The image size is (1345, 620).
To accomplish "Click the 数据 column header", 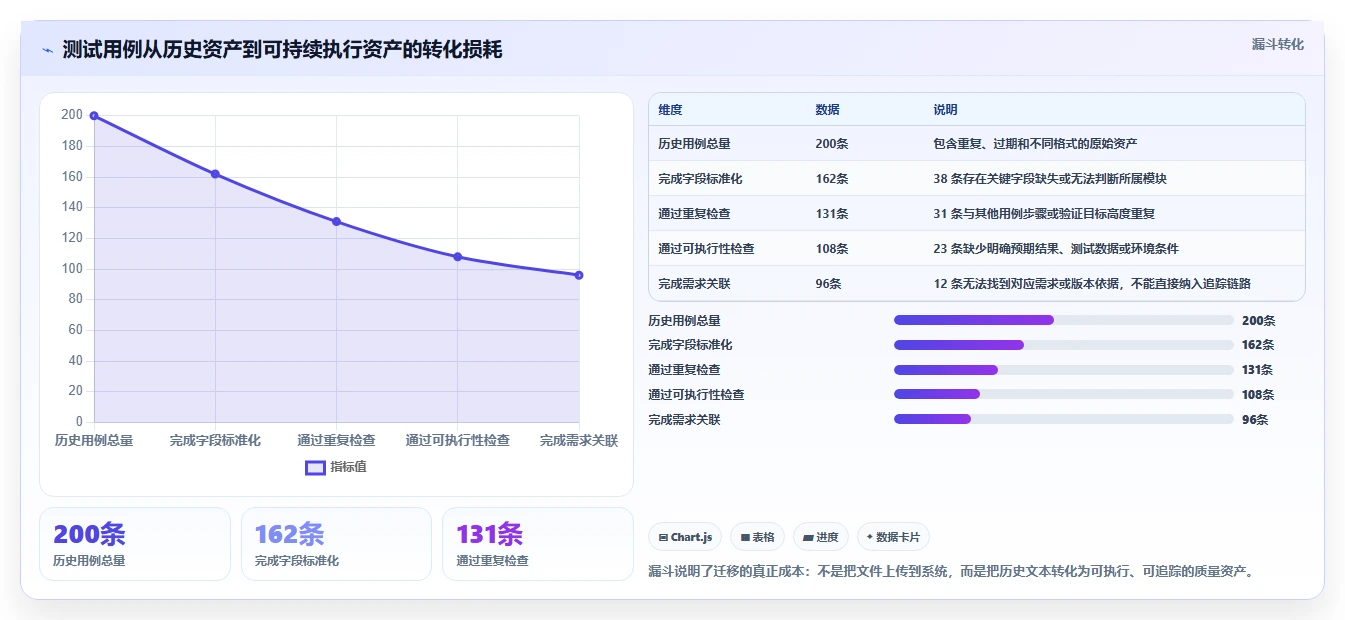I will (827, 110).
